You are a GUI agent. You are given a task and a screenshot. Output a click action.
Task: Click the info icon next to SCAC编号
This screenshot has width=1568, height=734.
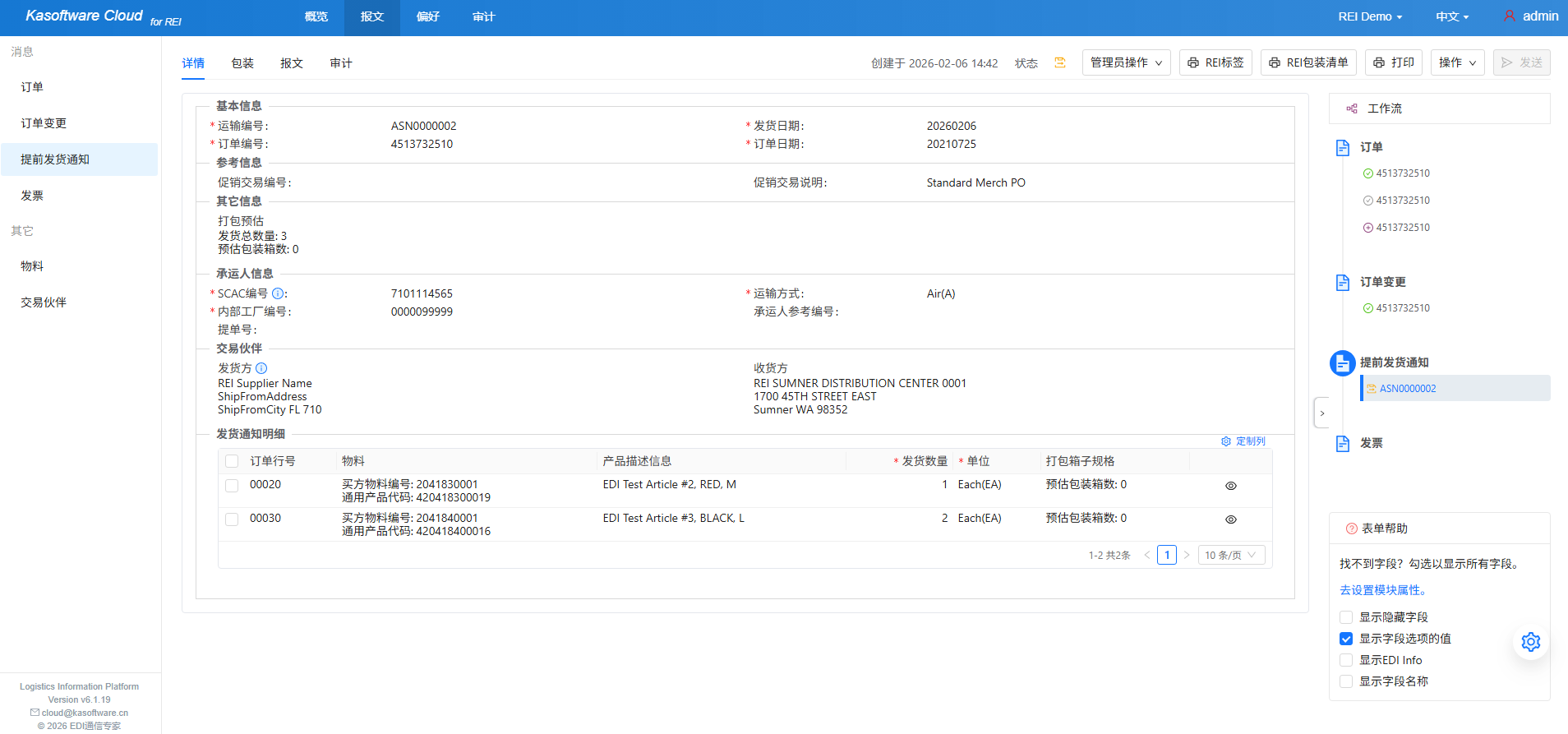pos(278,293)
